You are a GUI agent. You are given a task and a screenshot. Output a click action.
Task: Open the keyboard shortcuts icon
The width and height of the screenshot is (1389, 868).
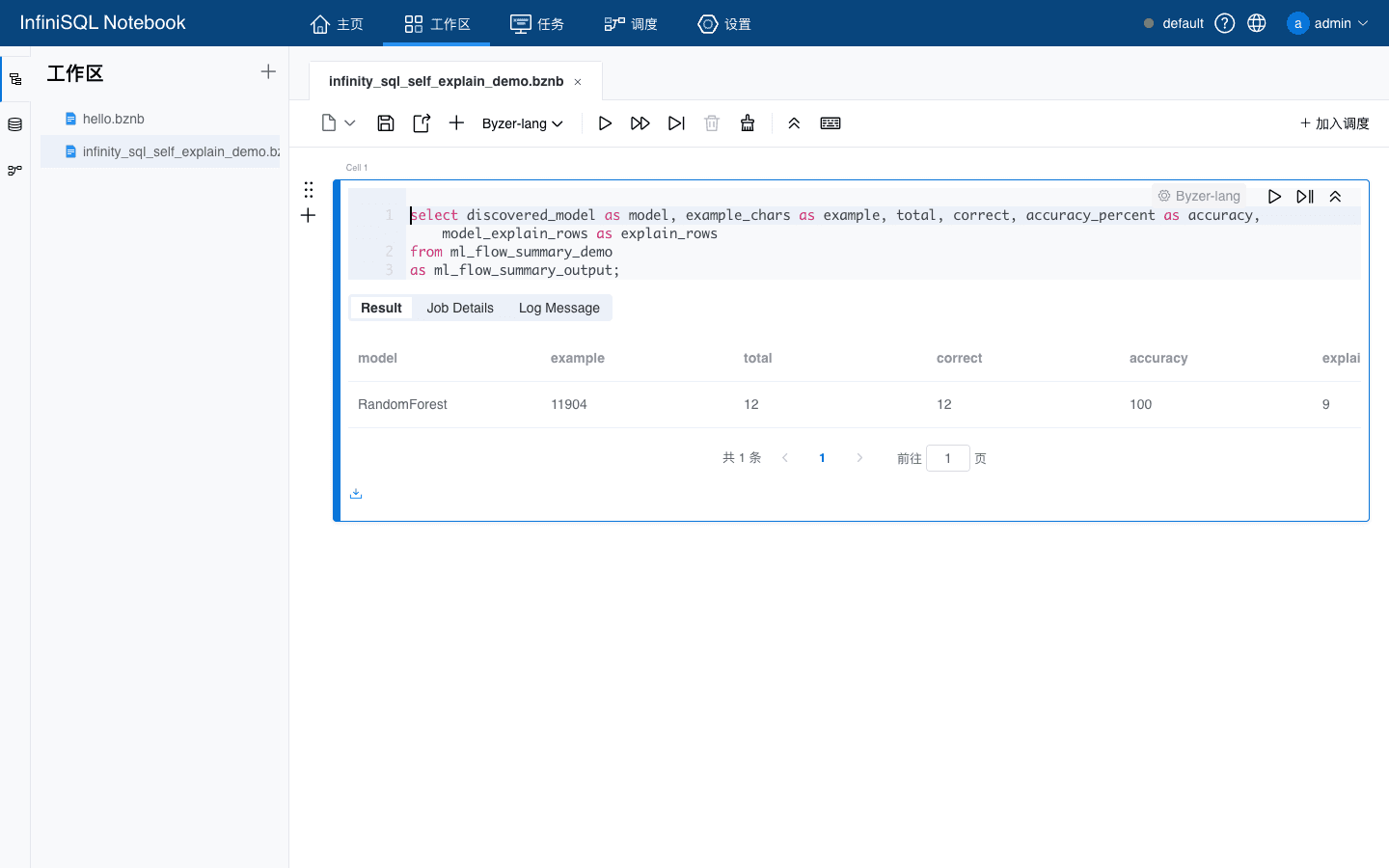[831, 123]
